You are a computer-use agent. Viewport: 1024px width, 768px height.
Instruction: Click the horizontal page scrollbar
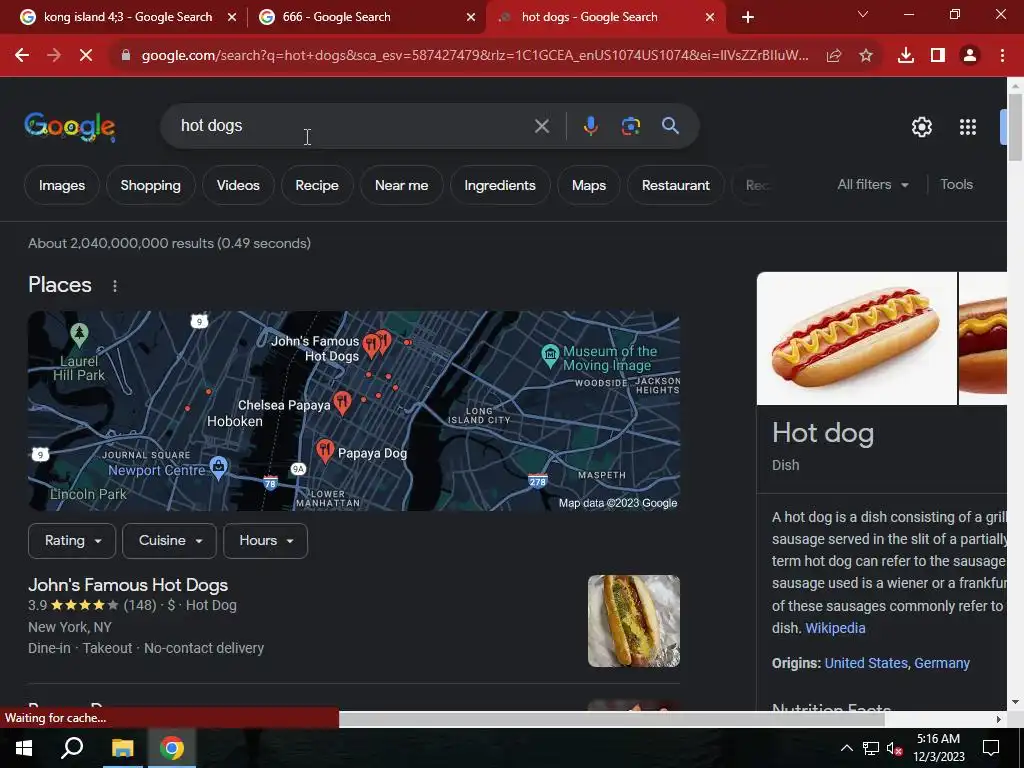tap(611, 719)
